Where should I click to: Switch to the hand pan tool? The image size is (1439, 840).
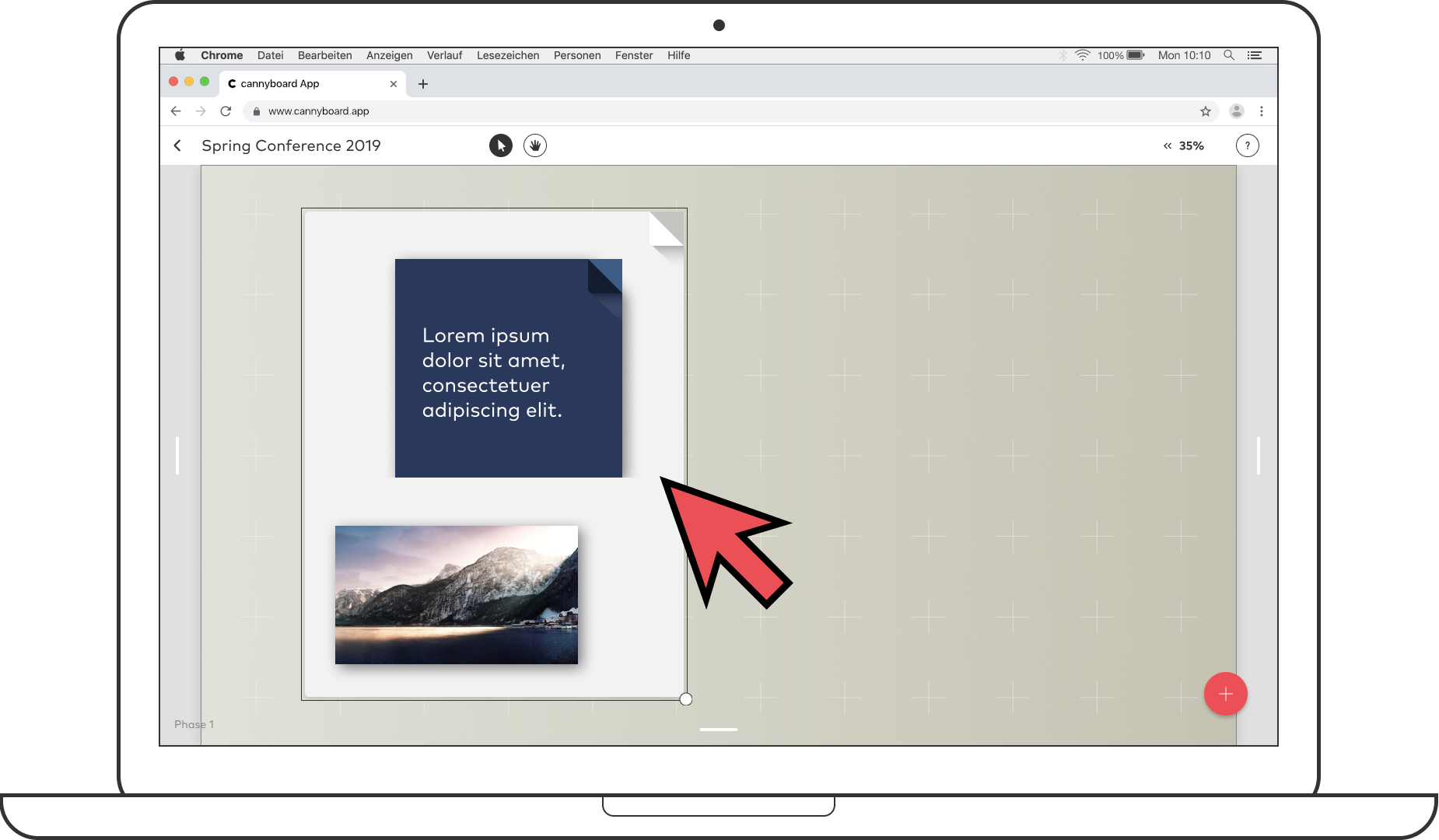[x=535, y=145]
